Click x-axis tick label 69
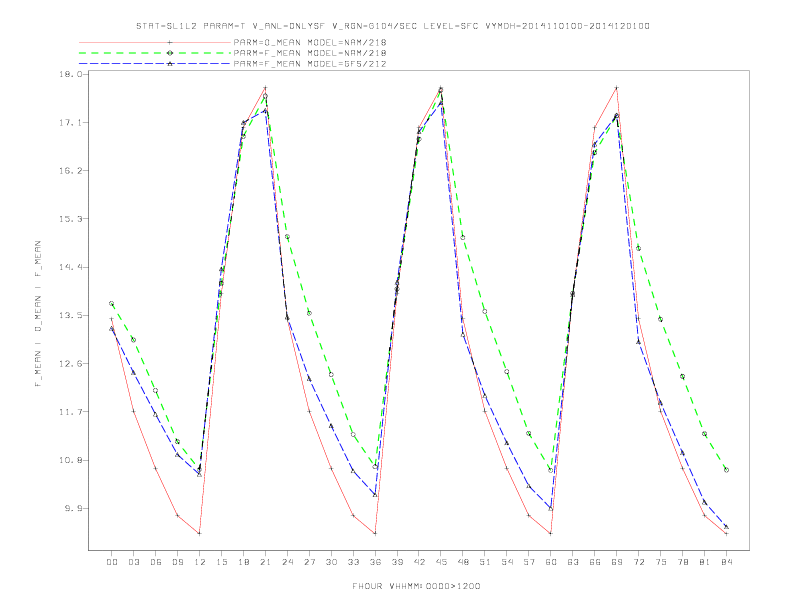792x612 pixels. tap(617, 562)
